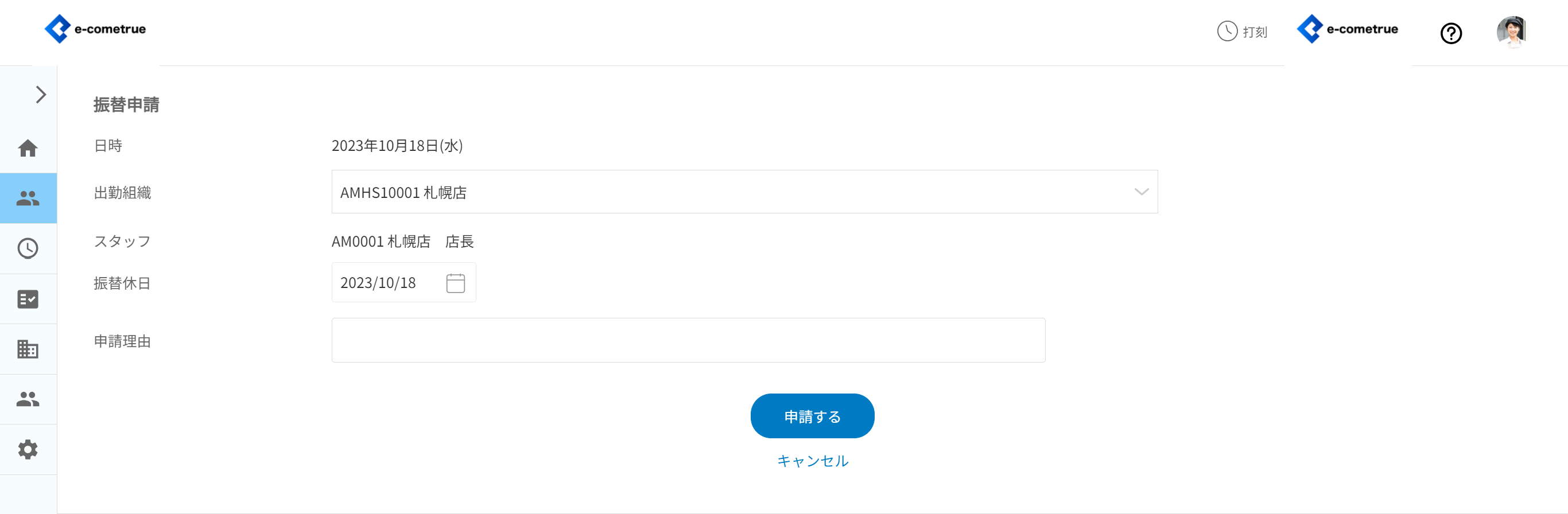Open the help question mark icon
1568x514 pixels.
pos(1450,33)
